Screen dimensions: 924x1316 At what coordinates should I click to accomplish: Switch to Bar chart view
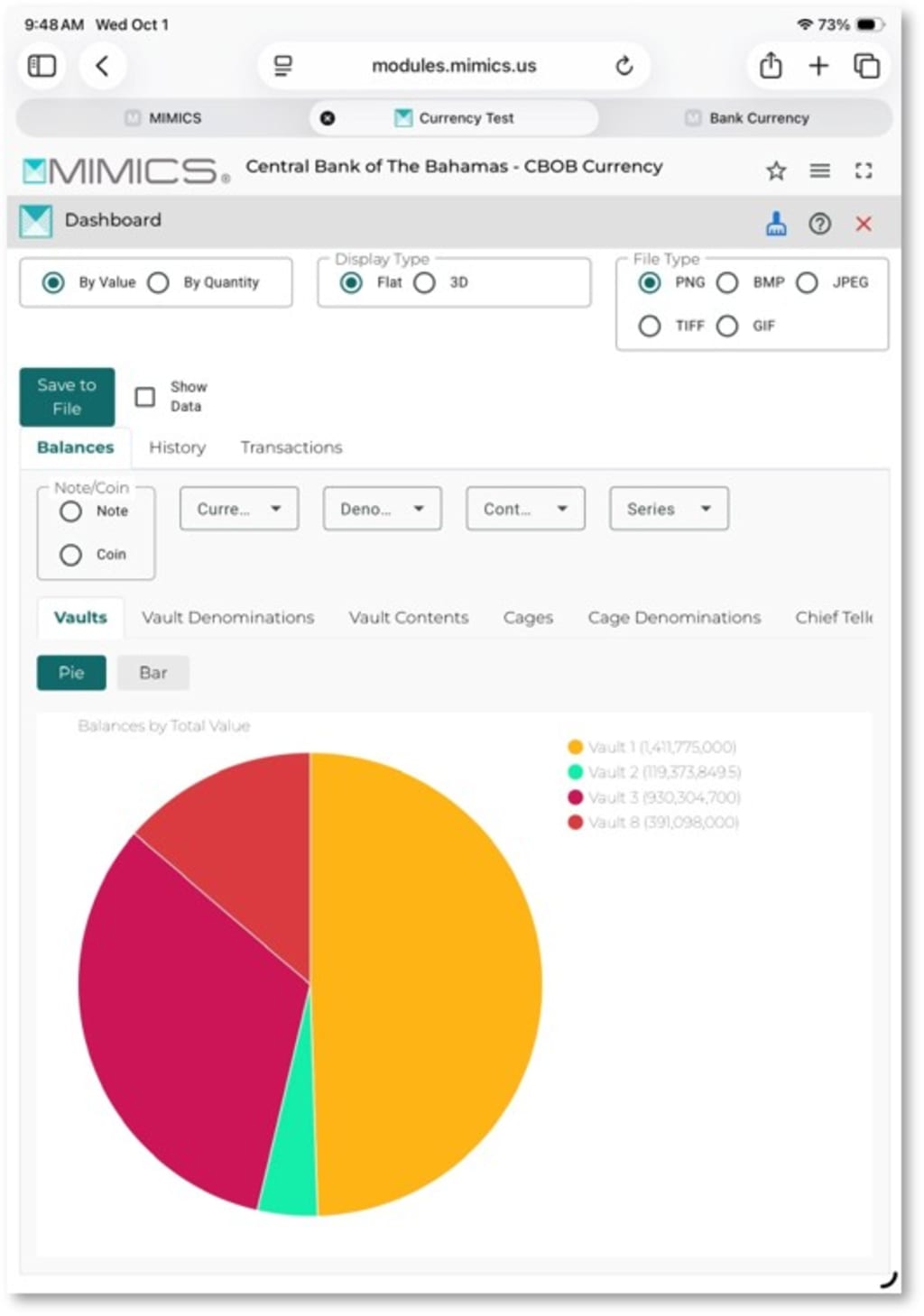coord(153,673)
